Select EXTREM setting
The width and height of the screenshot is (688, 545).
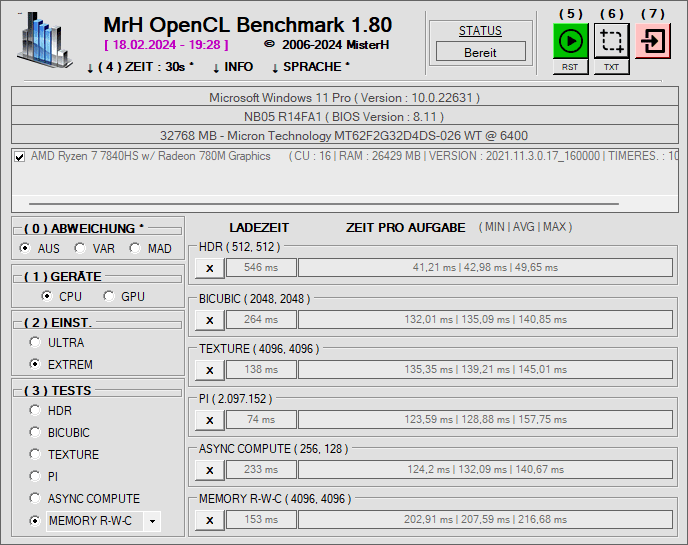35,364
